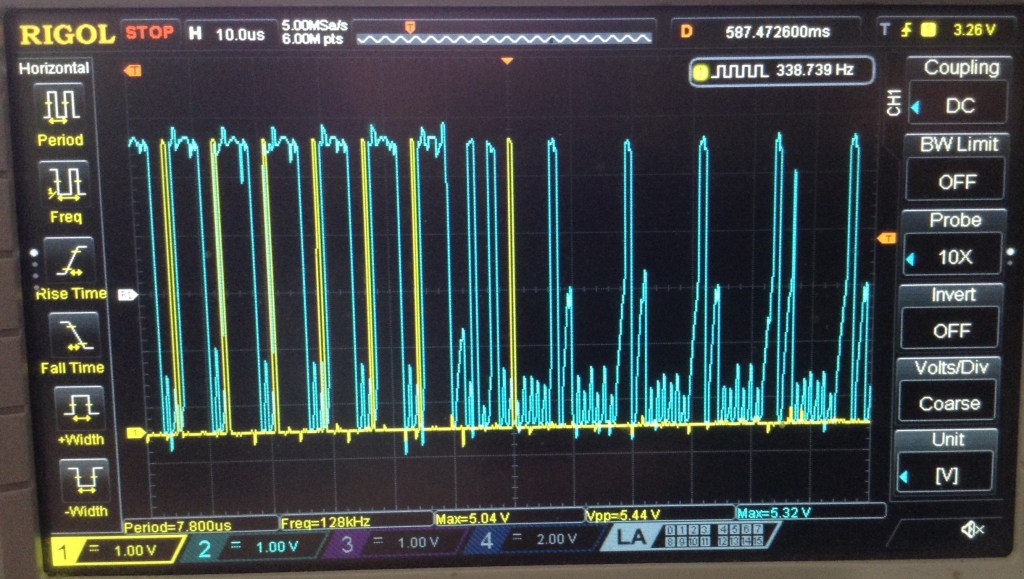This screenshot has height=579, width=1024.
Task: Select the Period measurement icon
Action: point(60,105)
